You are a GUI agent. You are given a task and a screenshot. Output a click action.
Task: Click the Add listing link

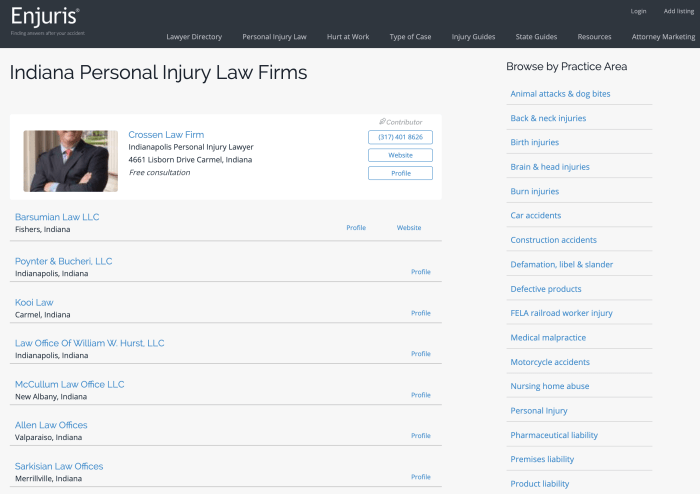tap(679, 11)
